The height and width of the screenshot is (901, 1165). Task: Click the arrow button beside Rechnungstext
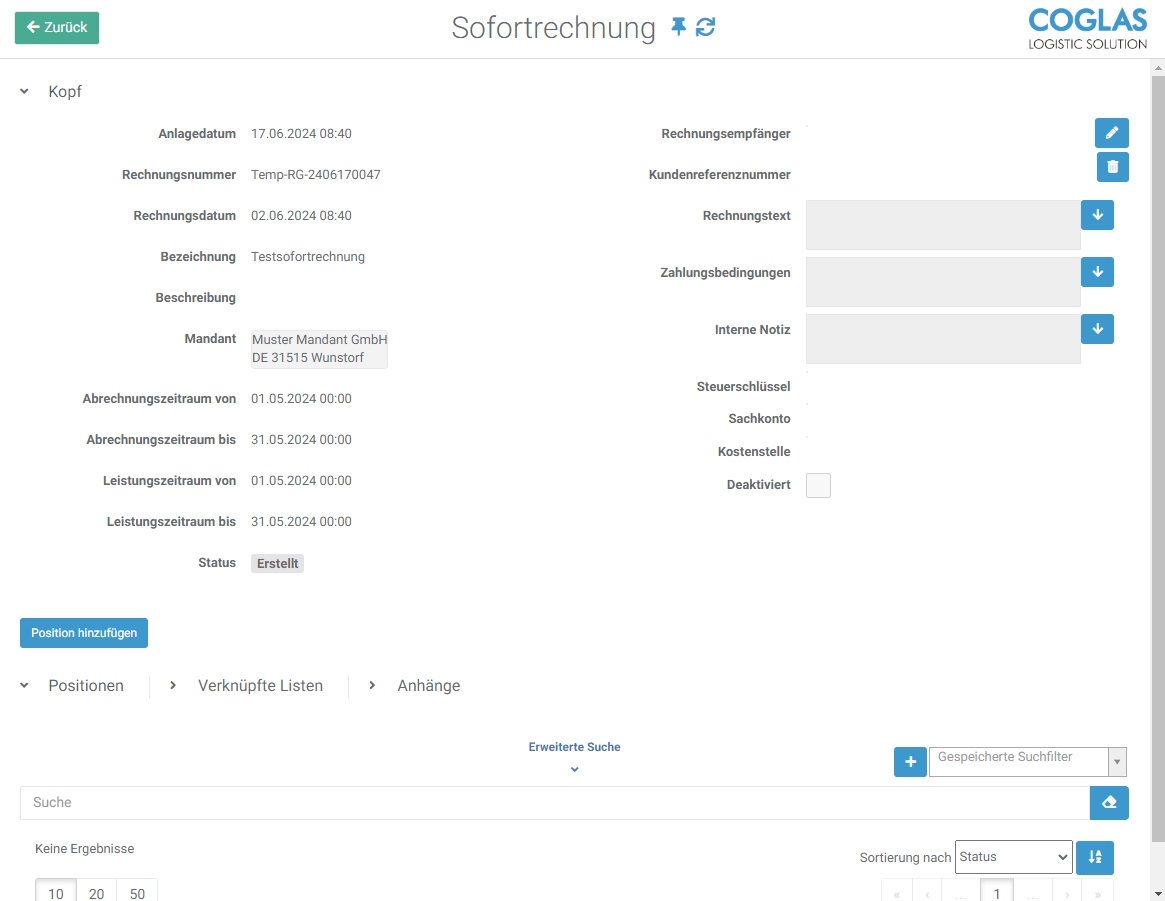(1097, 215)
